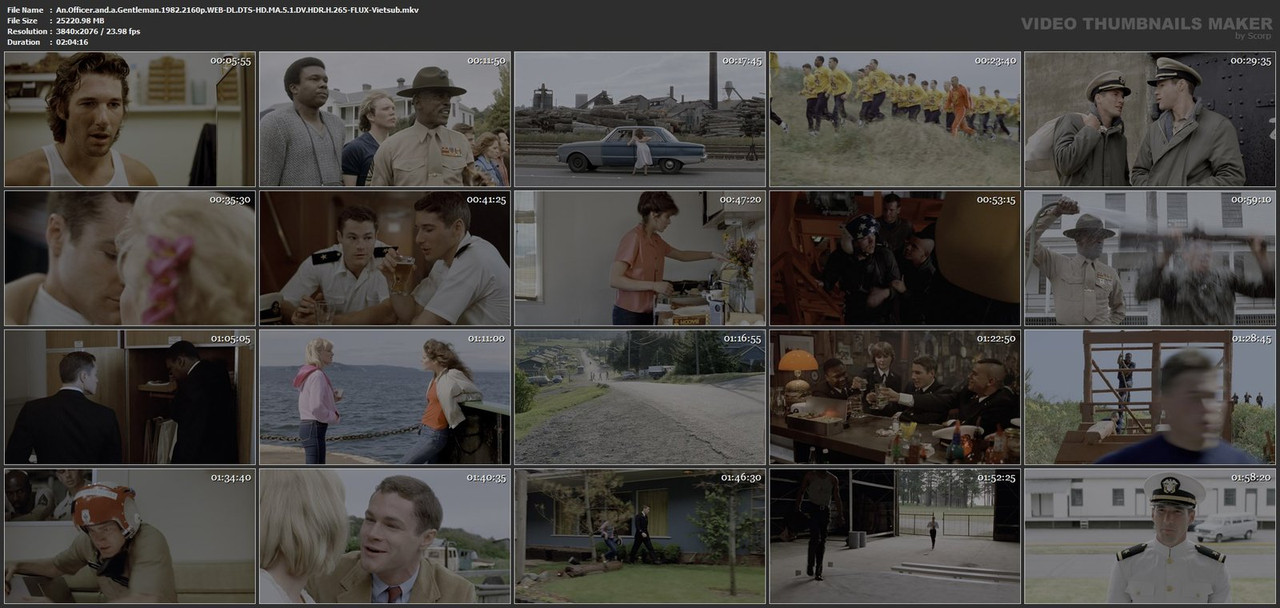The height and width of the screenshot is (608, 1280).
Task: Open the thumbnail at timestamp 00:53:15
Action: [x=895, y=258]
